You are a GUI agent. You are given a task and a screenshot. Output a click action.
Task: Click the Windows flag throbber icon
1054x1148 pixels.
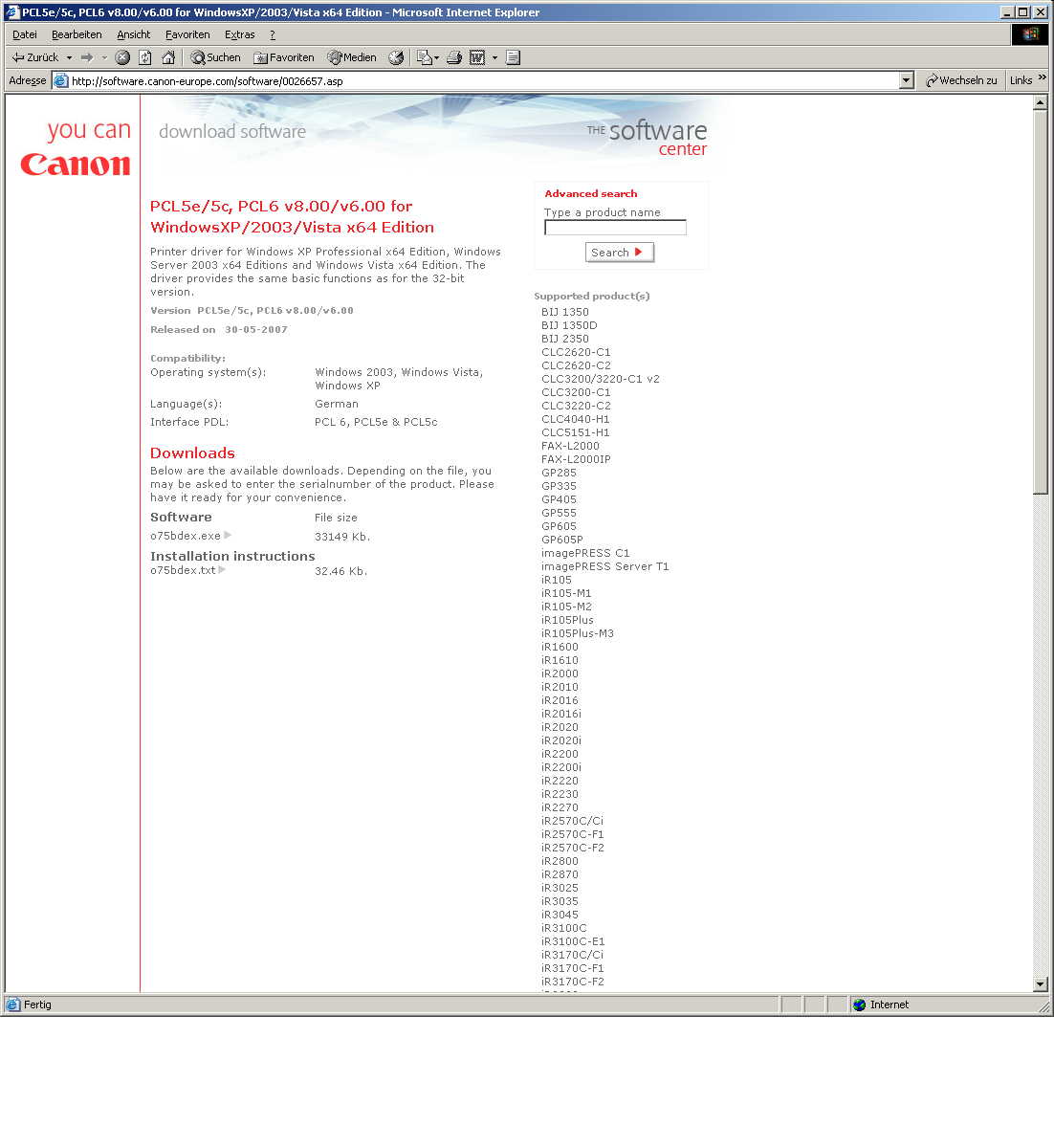click(1030, 34)
